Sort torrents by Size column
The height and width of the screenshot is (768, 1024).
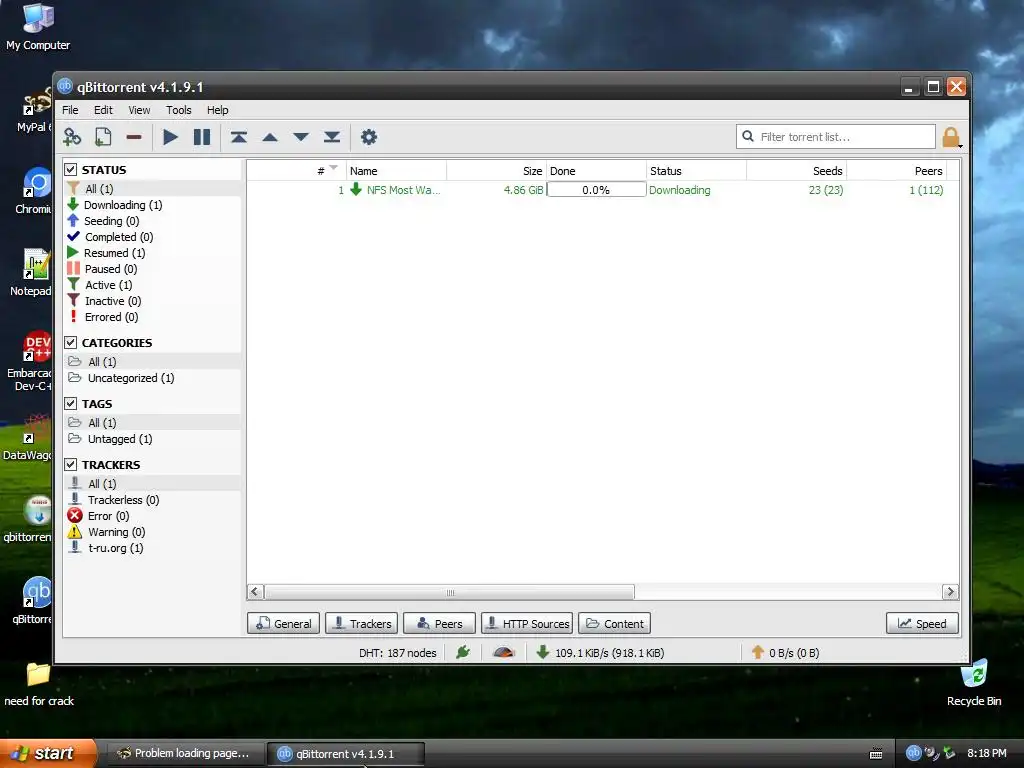[x=496, y=171]
